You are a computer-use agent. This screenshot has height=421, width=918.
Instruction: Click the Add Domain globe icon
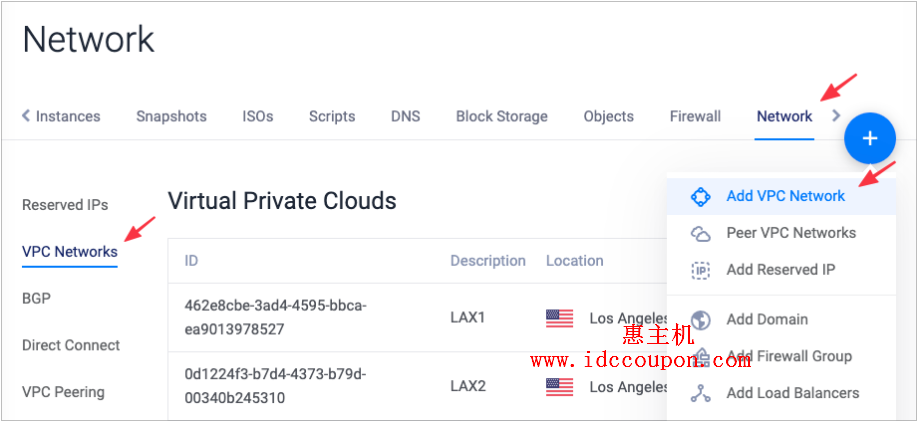point(701,320)
